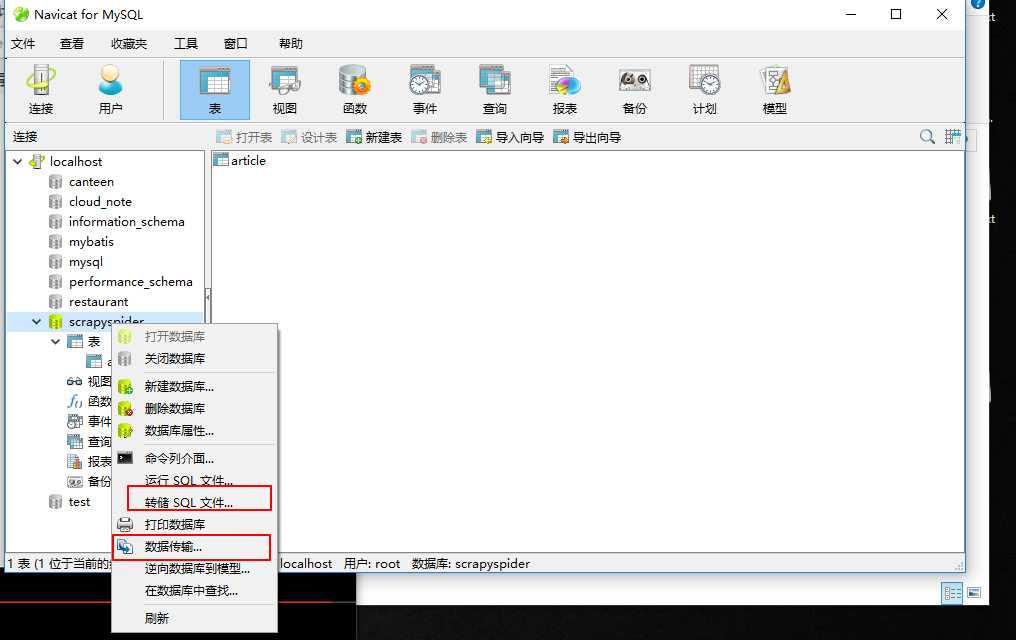Select the Query (查询) toolbar icon
This screenshot has height=640, width=1016.
[494, 90]
